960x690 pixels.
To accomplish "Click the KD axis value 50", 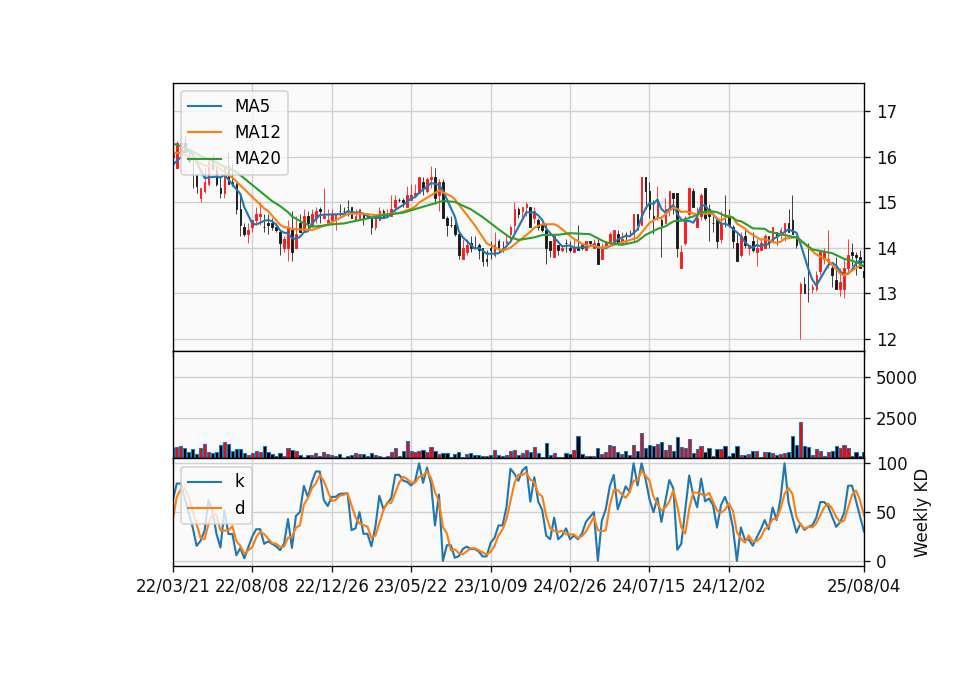I will (x=887, y=512).
